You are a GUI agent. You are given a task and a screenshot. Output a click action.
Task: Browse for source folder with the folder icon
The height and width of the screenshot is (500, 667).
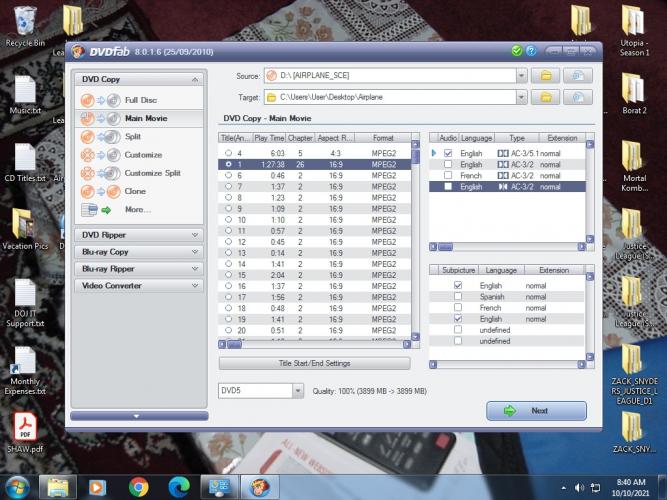546,75
